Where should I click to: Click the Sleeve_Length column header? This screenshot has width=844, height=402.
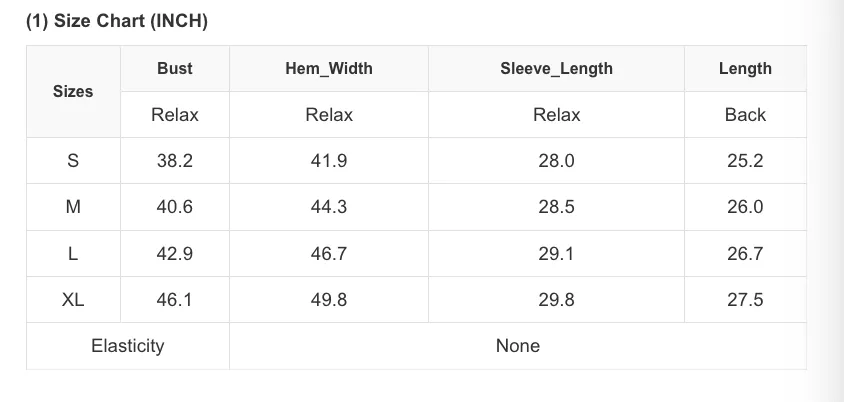557,69
